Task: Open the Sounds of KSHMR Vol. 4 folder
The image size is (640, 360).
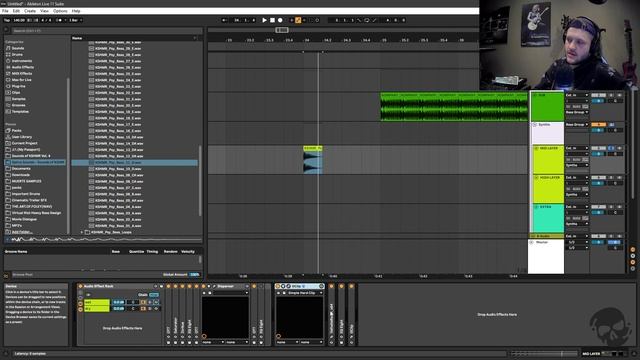Action: tap(31, 156)
